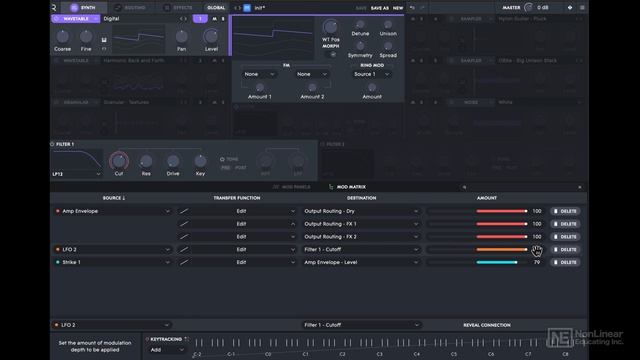The height and width of the screenshot is (360, 640).
Task: Adjust amount slider for Filter 1 - Cutoff
Action: point(478,249)
